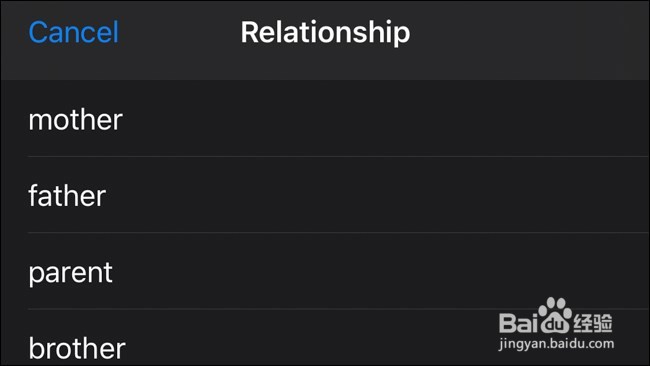This screenshot has height=366, width=650.
Task: Click the du letters inside the paw
Action: point(555,325)
